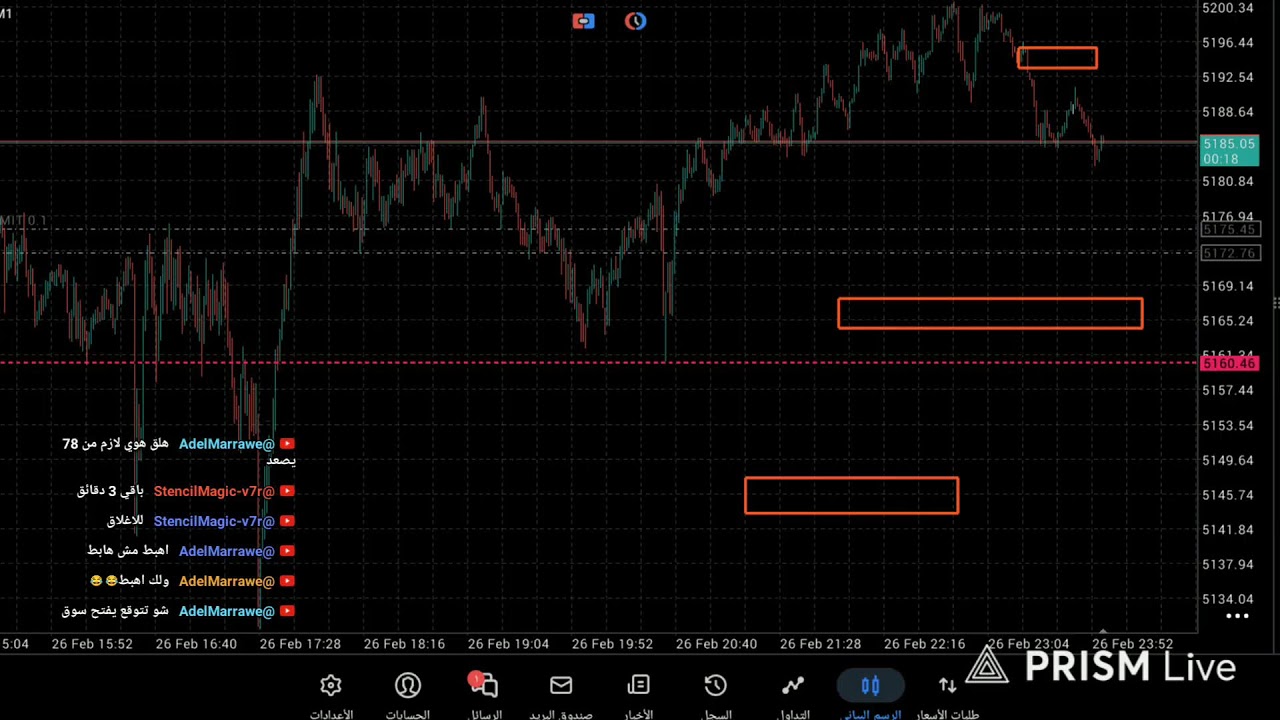This screenshot has width=1280, height=720.
Task: Open the الحسابات (Accounts) tab
Action: [x=408, y=696]
